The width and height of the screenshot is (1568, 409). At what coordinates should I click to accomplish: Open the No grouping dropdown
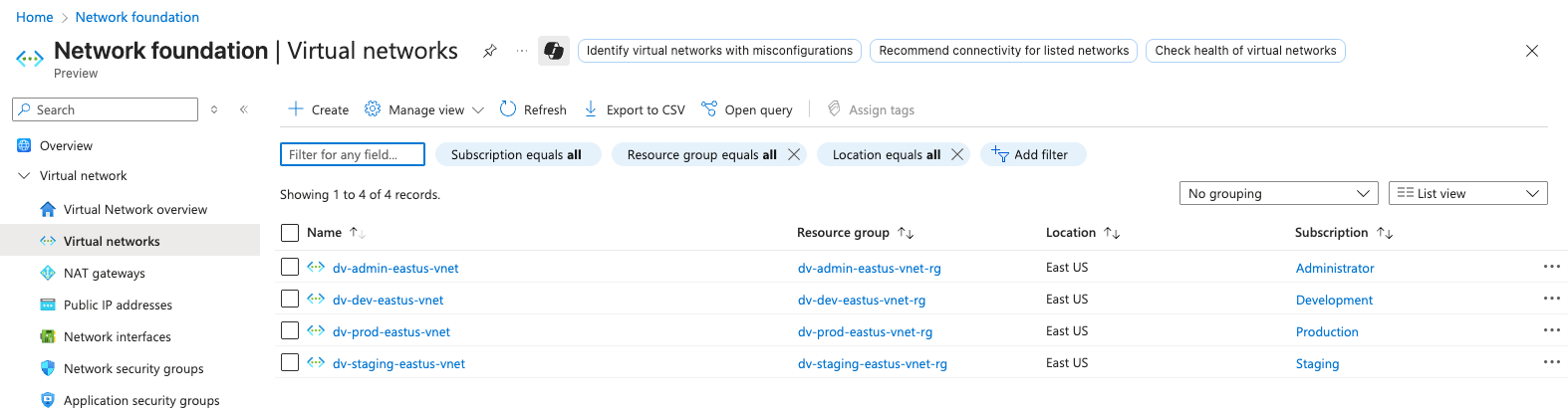tap(1278, 193)
